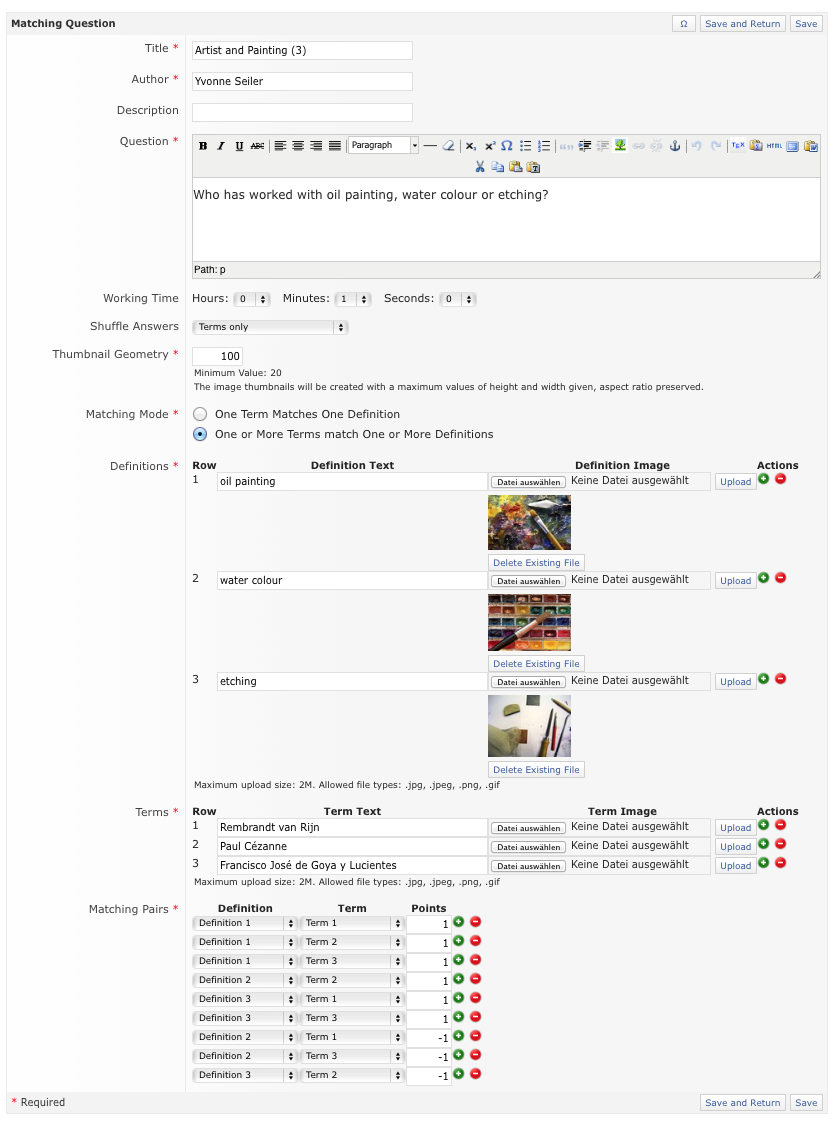Click Save and Return at the top

pyautogui.click(x=742, y=24)
